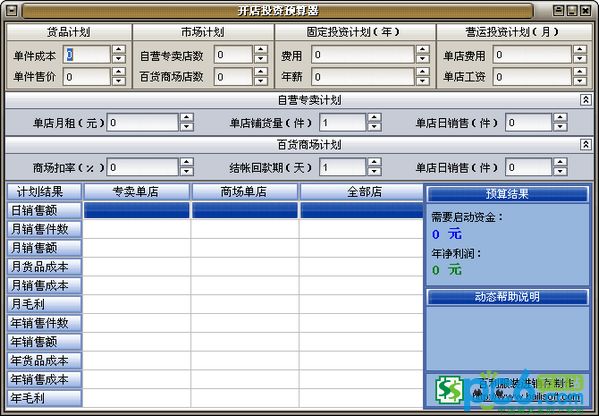The height and width of the screenshot is (416, 599).
Task: Increase fixed 费用 with up arrow
Action: pos(423,50)
